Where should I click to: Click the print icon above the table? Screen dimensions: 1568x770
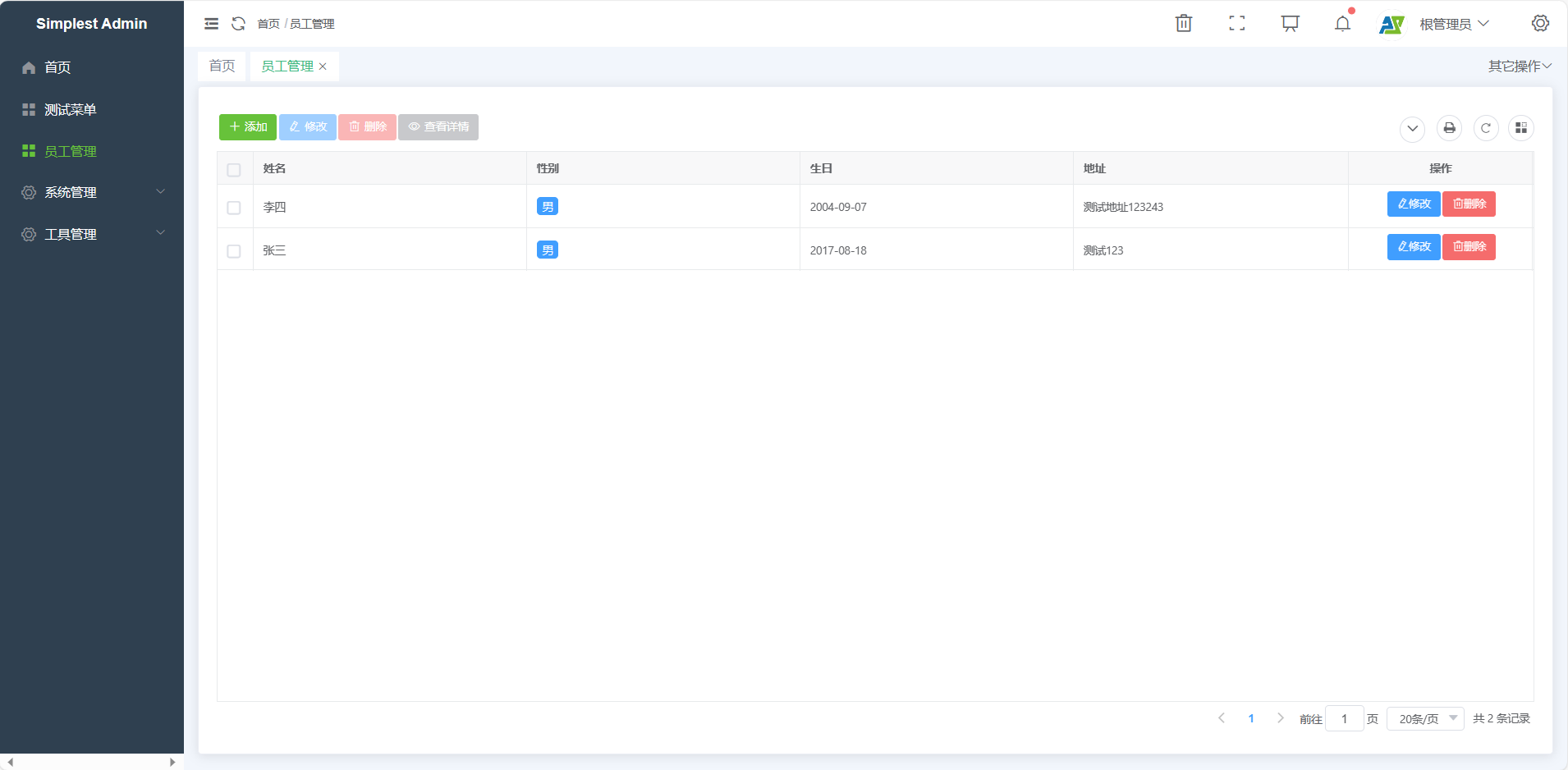1449,128
